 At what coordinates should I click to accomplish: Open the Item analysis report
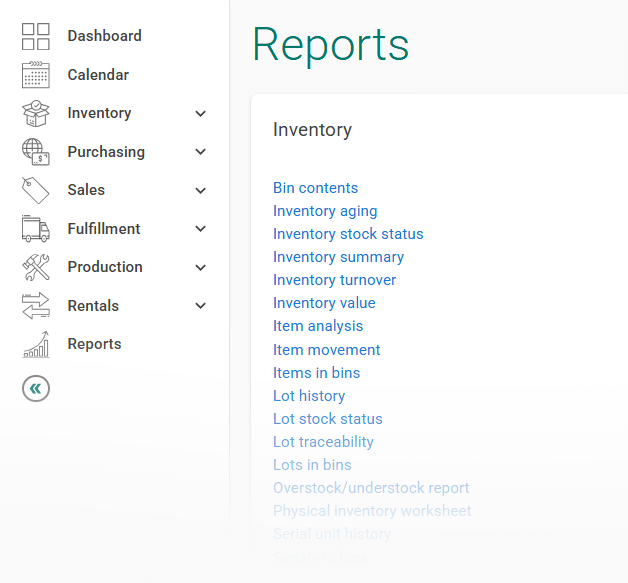pyautogui.click(x=318, y=326)
